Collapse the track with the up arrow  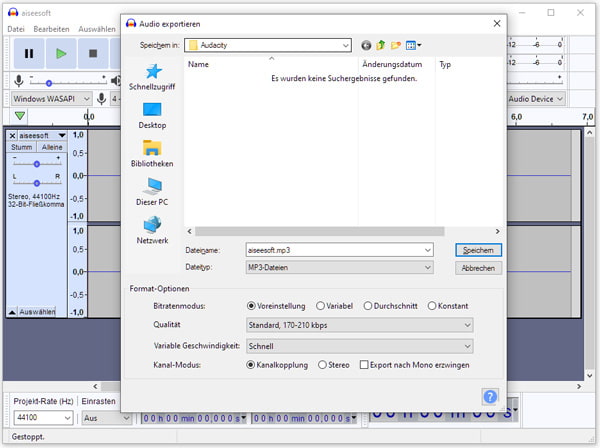pyautogui.click(x=12, y=312)
